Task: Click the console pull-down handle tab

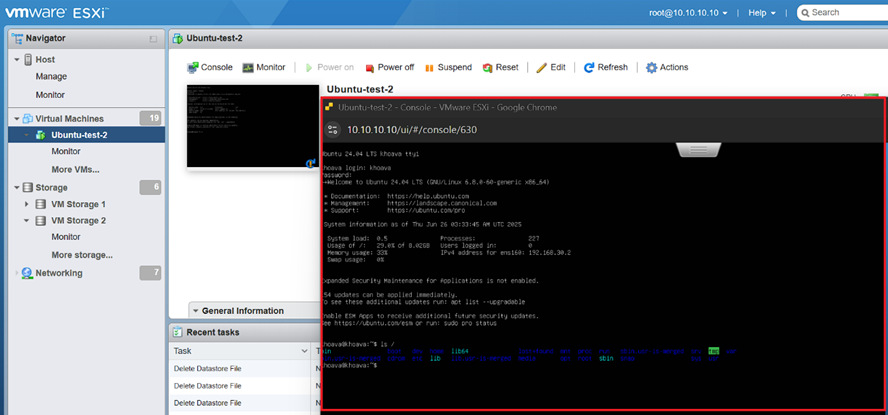Action: point(699,150)
